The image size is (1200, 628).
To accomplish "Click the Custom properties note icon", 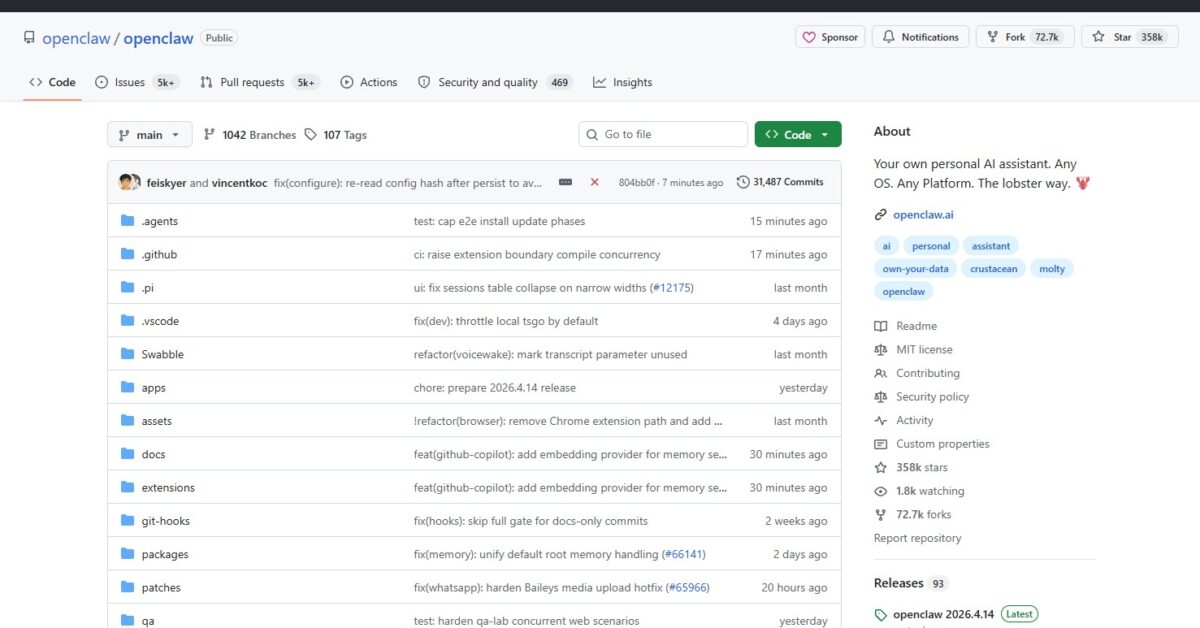I will pos(880,444).
